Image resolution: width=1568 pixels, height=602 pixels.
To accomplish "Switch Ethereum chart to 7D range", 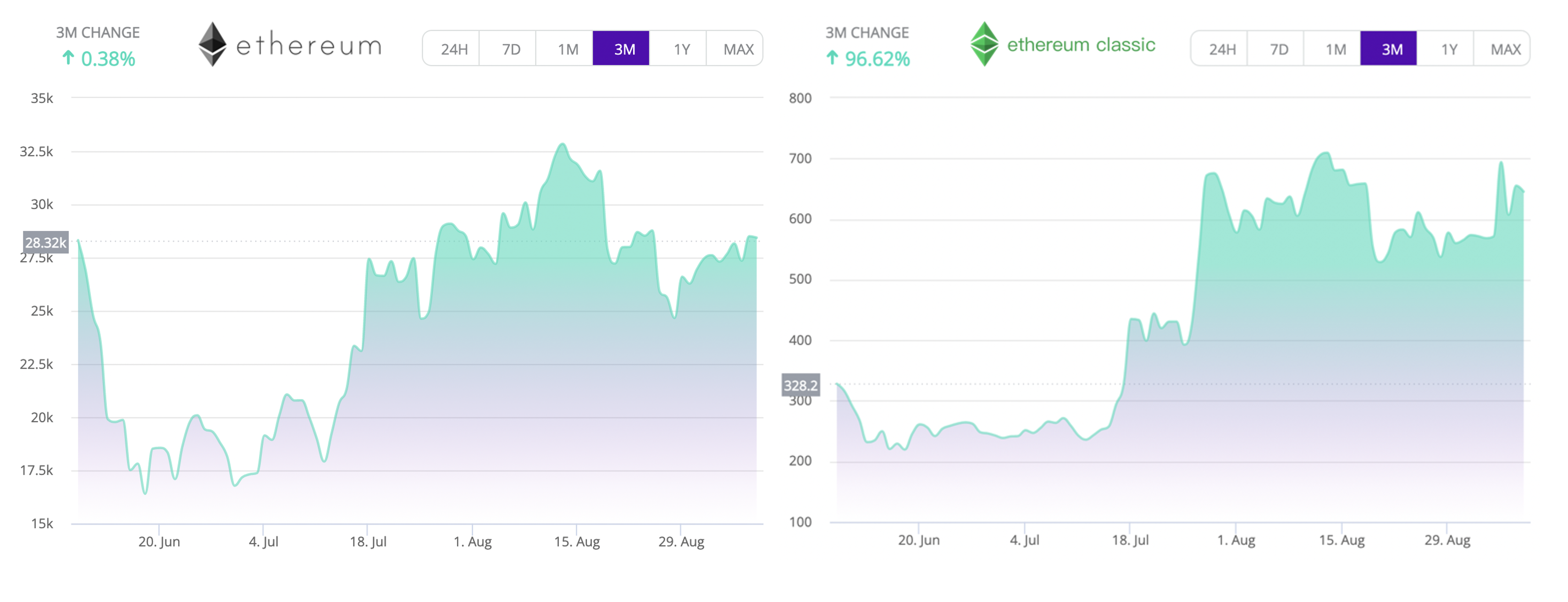I will coord(510,49).
